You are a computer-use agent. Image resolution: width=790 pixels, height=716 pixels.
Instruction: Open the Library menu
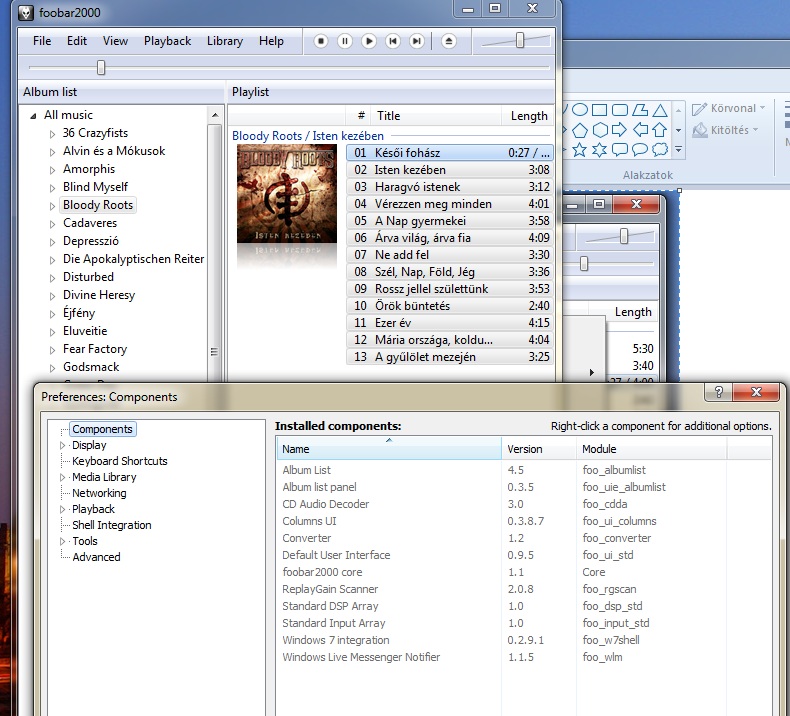(225, 41)
